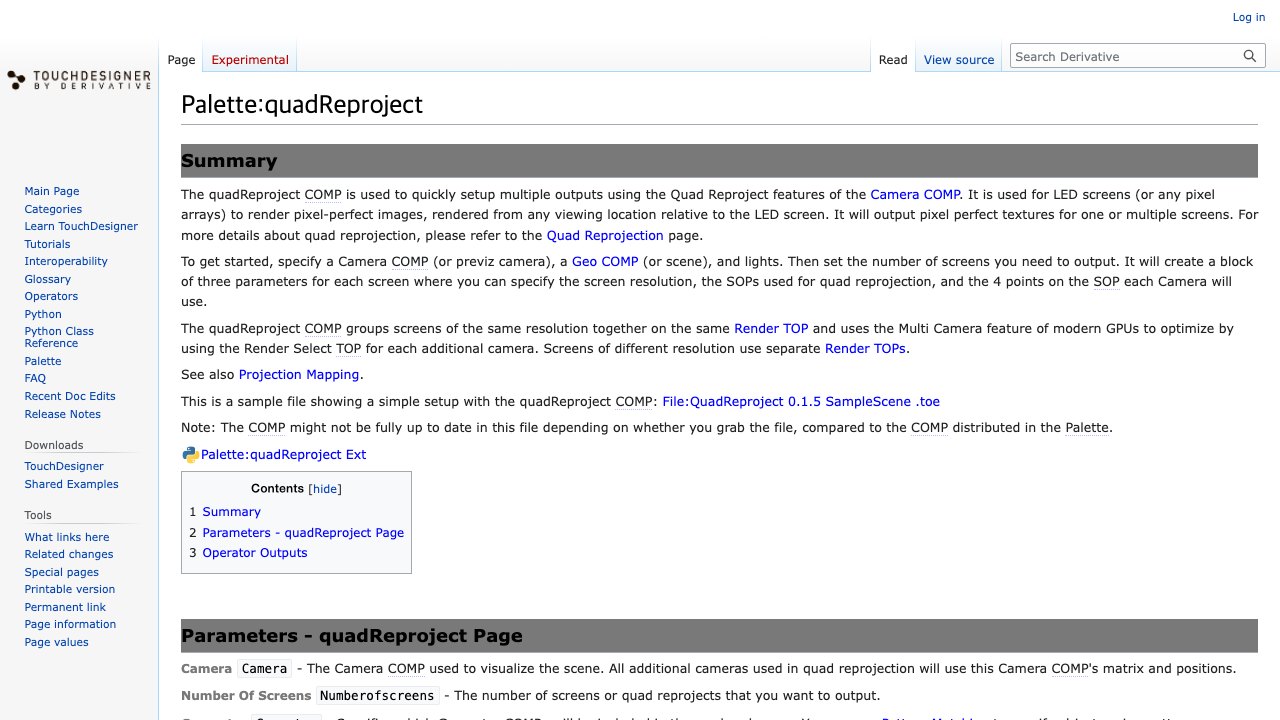
Task: Click the Number Of Screens parameter name
Action: coord(246,696)
